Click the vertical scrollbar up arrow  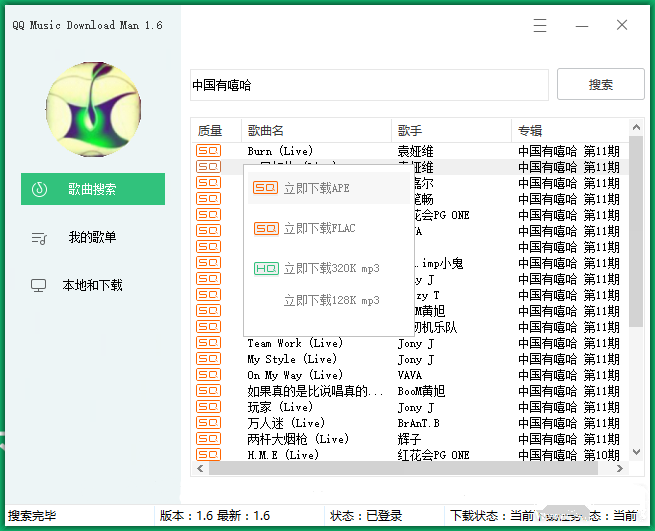(636, 127)
